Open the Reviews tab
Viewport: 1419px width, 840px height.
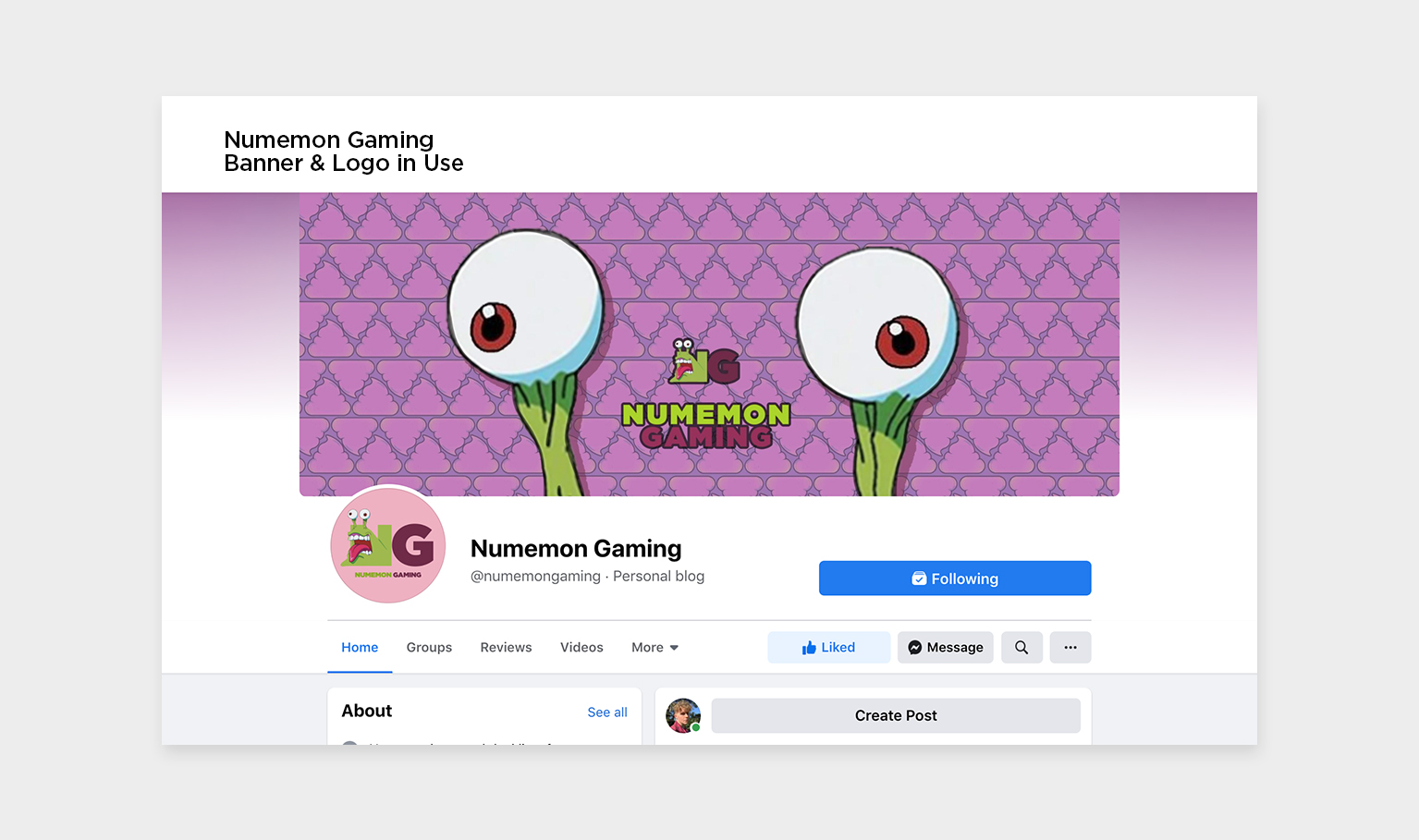coord(506,648)
